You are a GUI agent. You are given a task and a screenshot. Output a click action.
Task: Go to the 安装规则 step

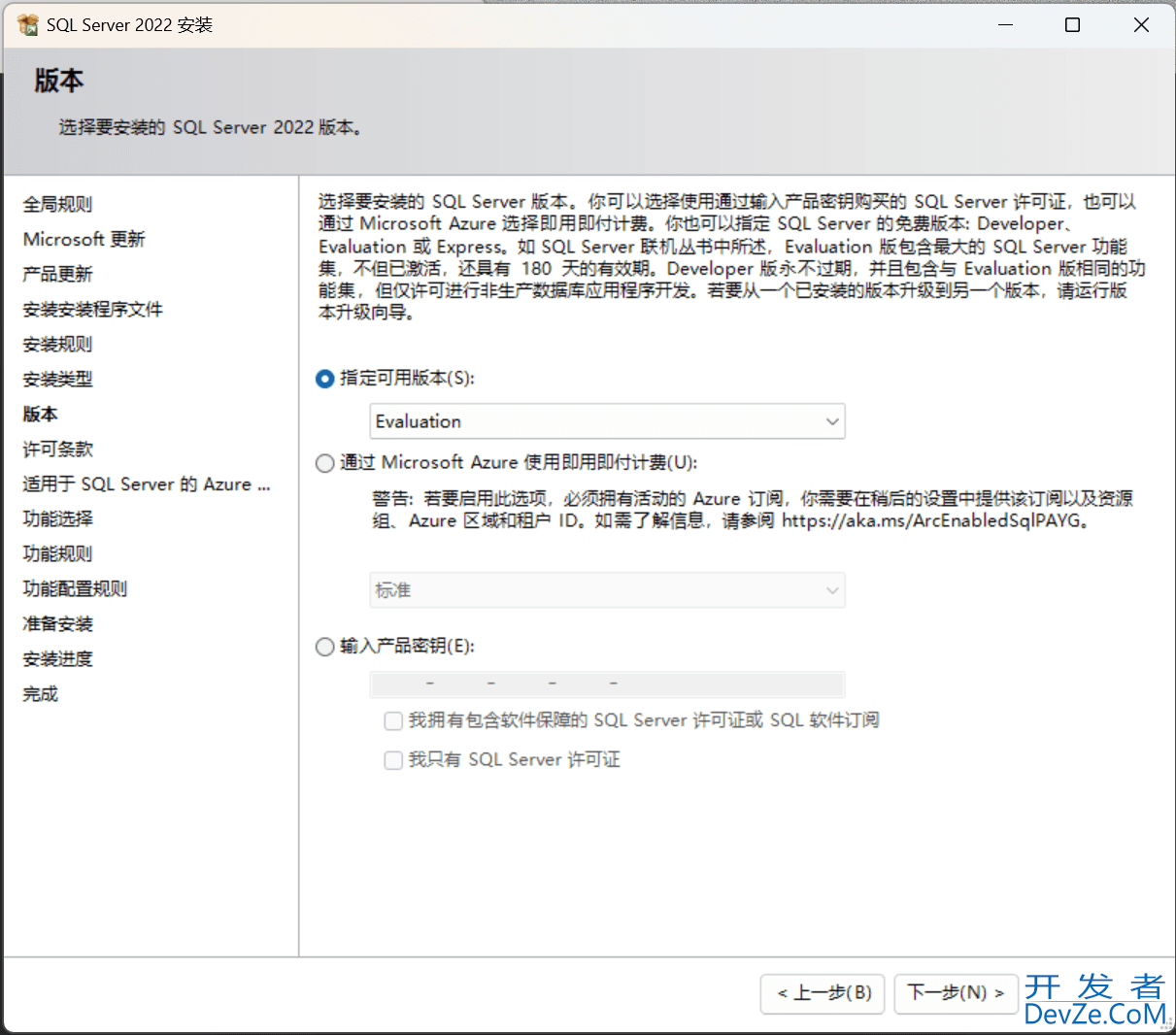[x=58, y=344]
